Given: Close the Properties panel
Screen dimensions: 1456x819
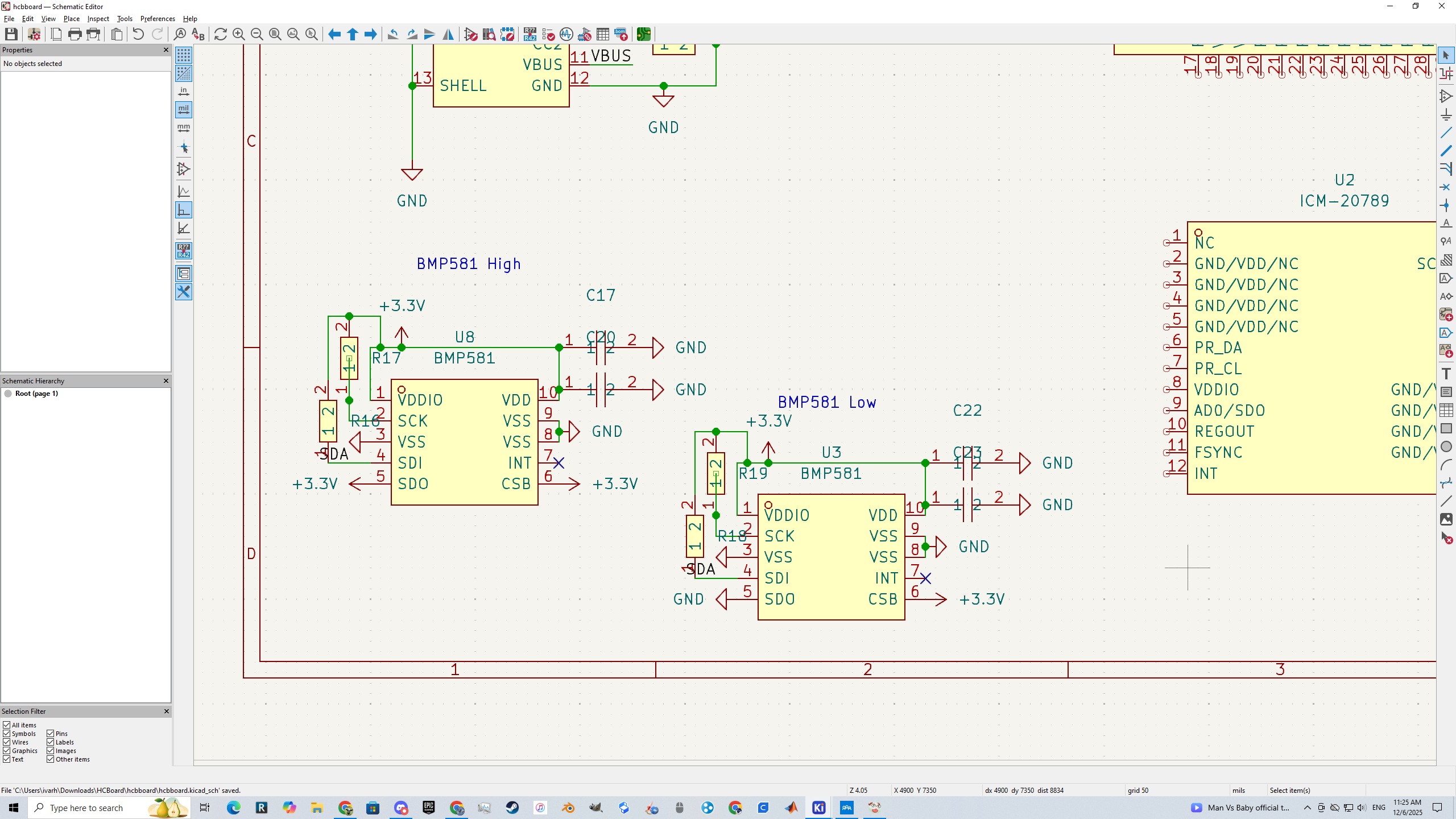Looking at the screenshot, I should click(x=166, y=50).
